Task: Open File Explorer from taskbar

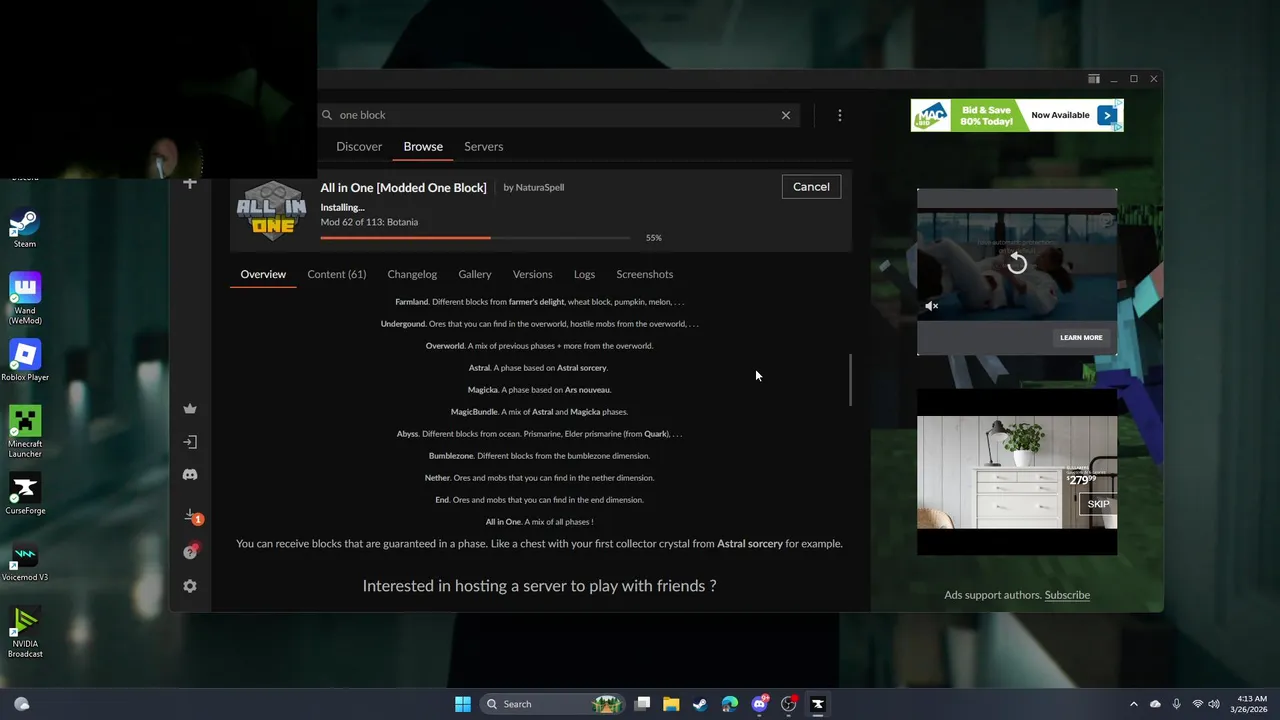Action: click(671, 704)
